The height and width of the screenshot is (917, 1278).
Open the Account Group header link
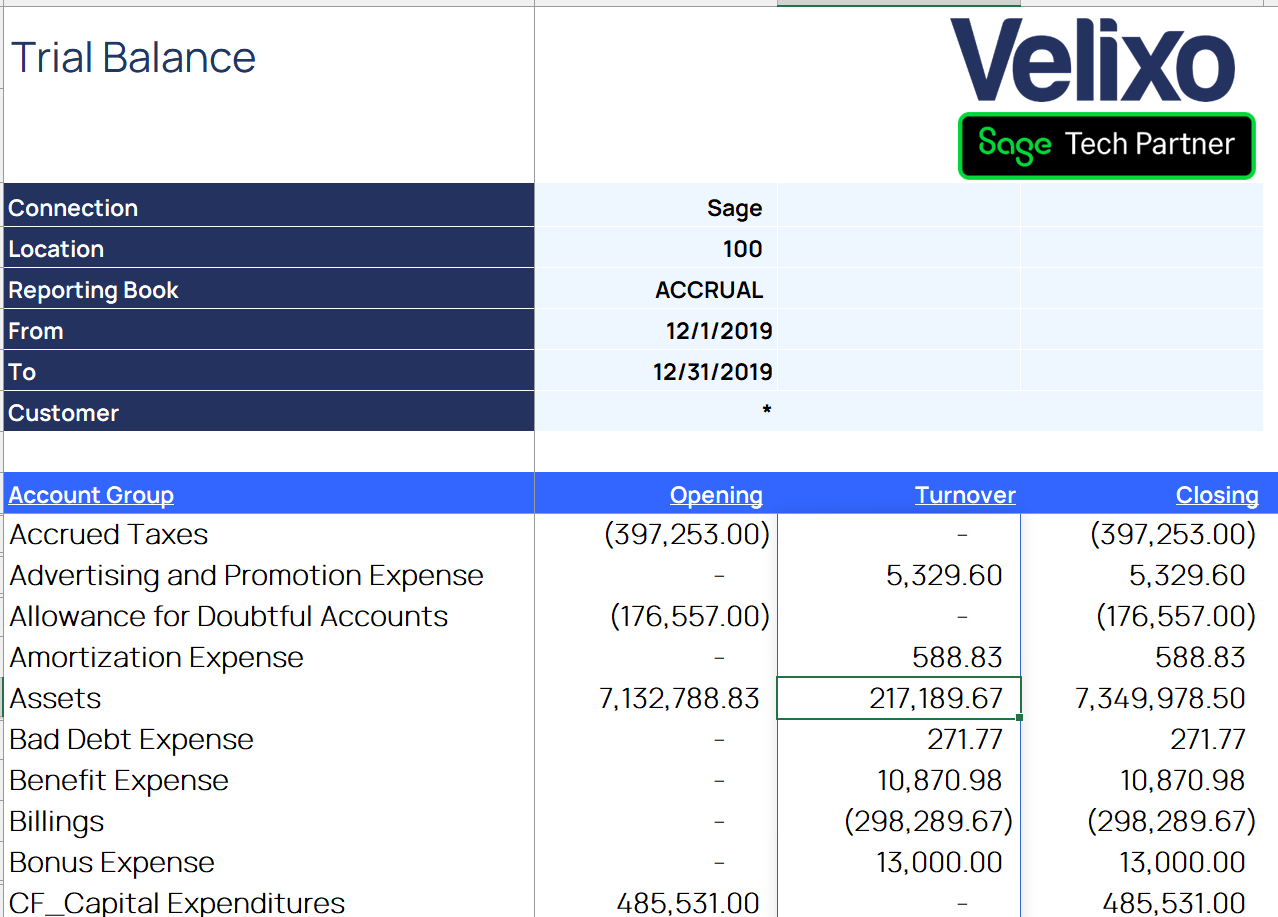point(91,495)
